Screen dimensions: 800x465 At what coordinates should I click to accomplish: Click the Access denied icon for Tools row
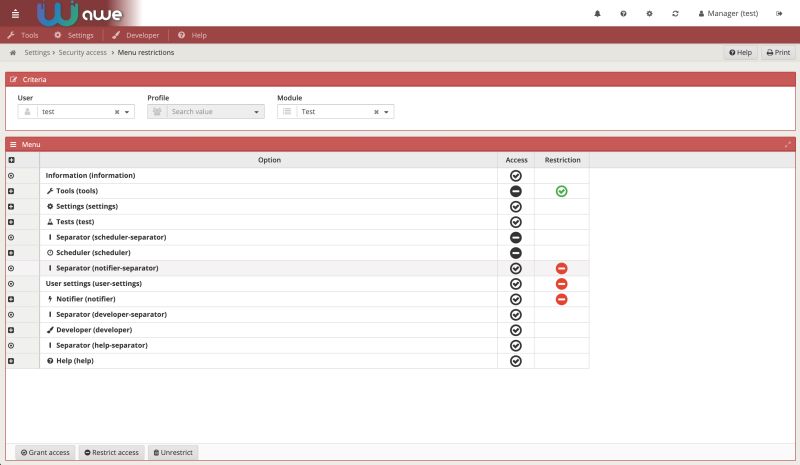tap(516, 191)
